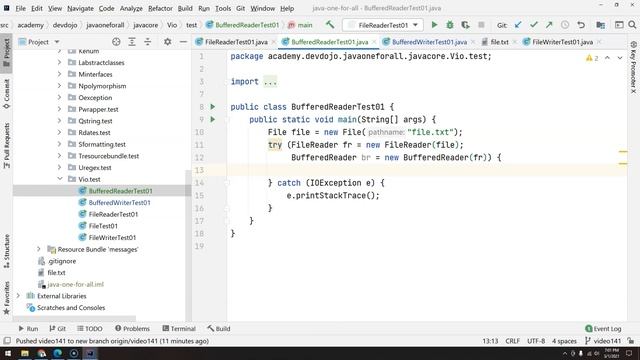Image resolution: width=640 pixels, height=360 pixels.
Task: Collapse the Vio.test folder
Action: [60, 179]
